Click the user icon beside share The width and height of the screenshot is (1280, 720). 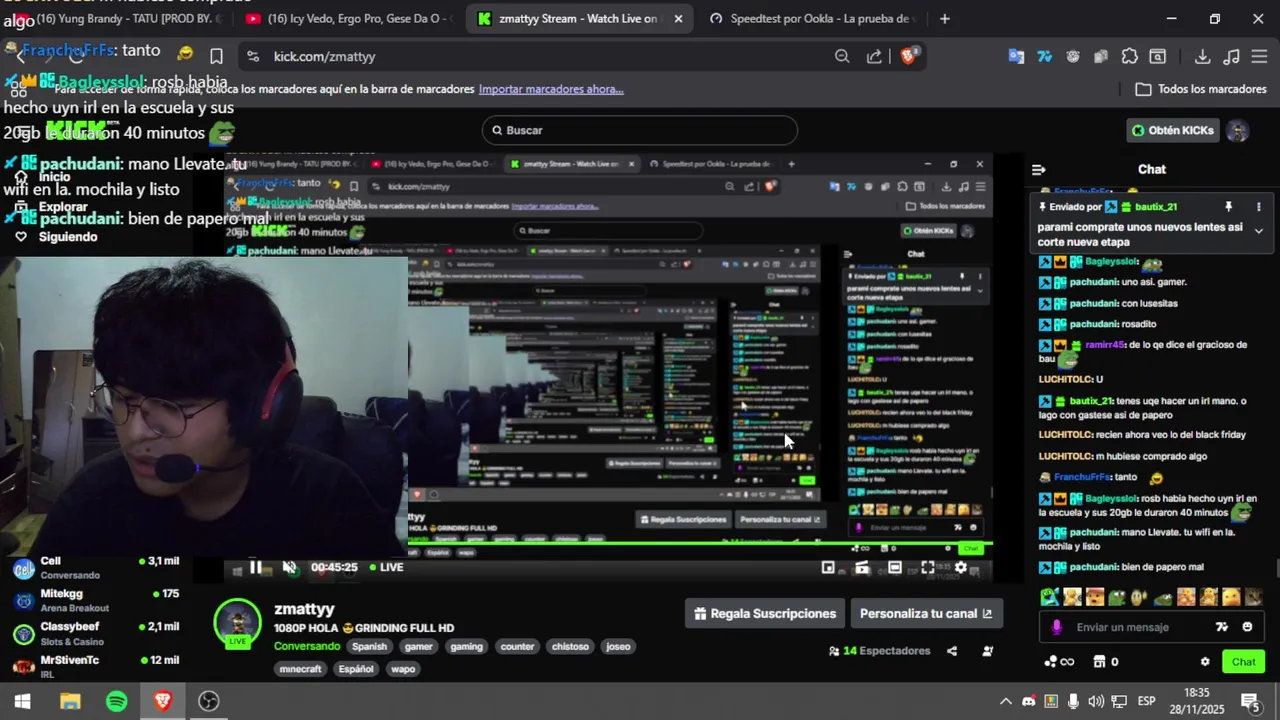[x=988, y=651]
